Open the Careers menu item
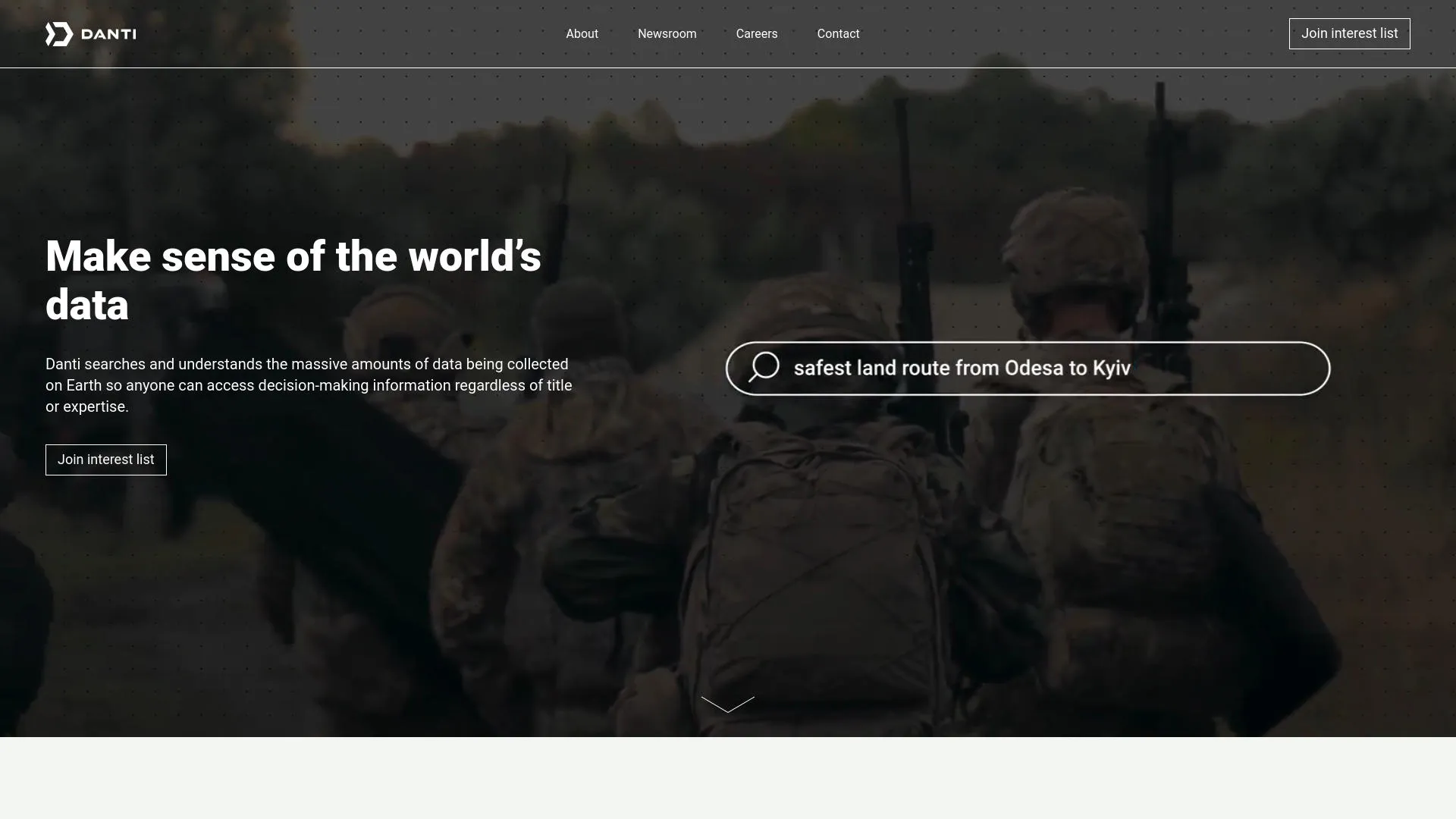Image resolution: width=1456 pixels, height=819 pixels. 756,34
